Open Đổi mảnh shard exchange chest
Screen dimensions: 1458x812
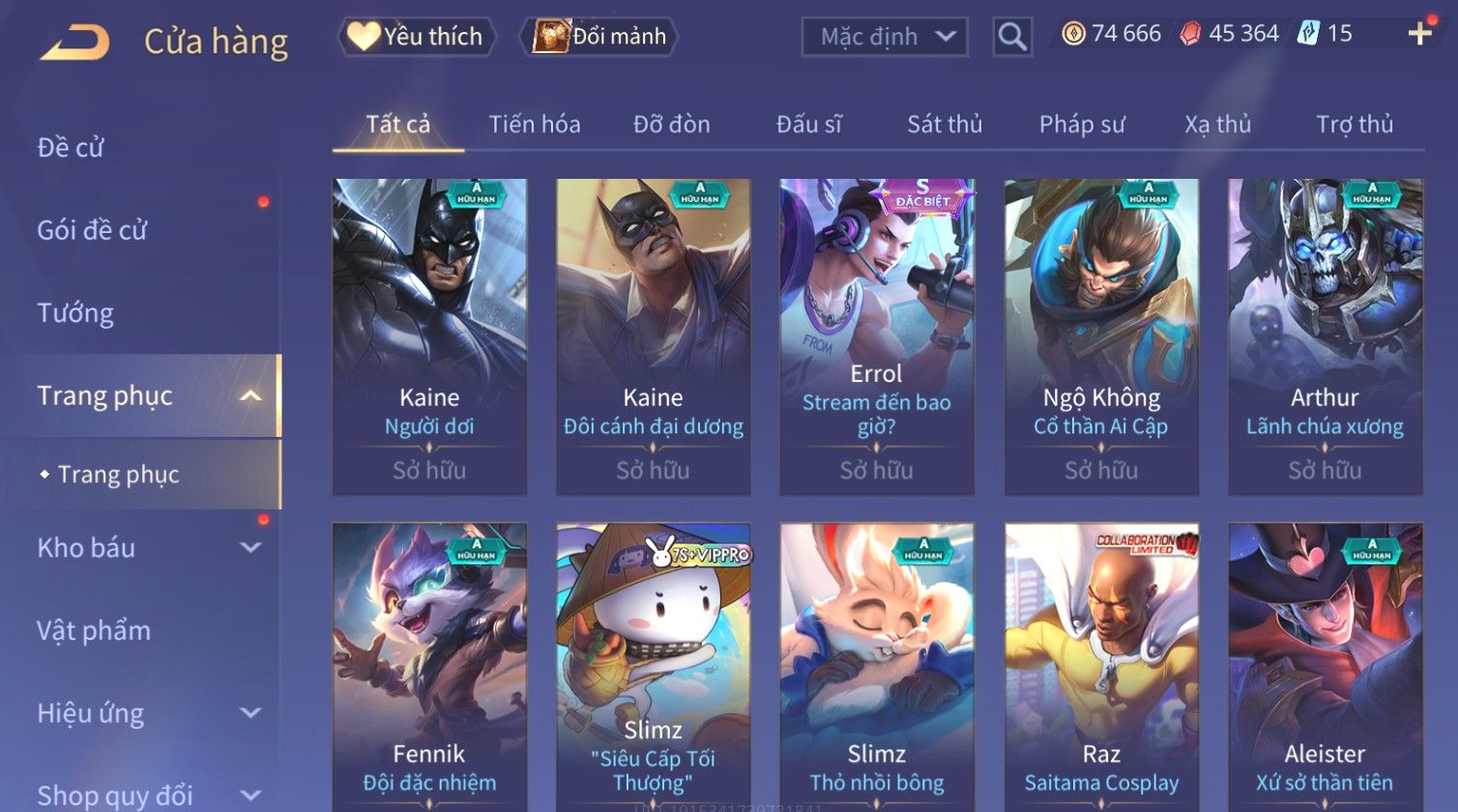click(x=599, y=37)
